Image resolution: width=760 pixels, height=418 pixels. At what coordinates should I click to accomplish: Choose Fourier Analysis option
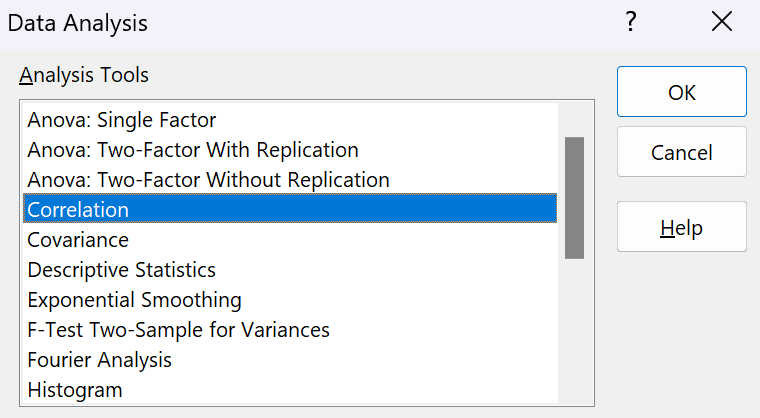coord(99,360)
